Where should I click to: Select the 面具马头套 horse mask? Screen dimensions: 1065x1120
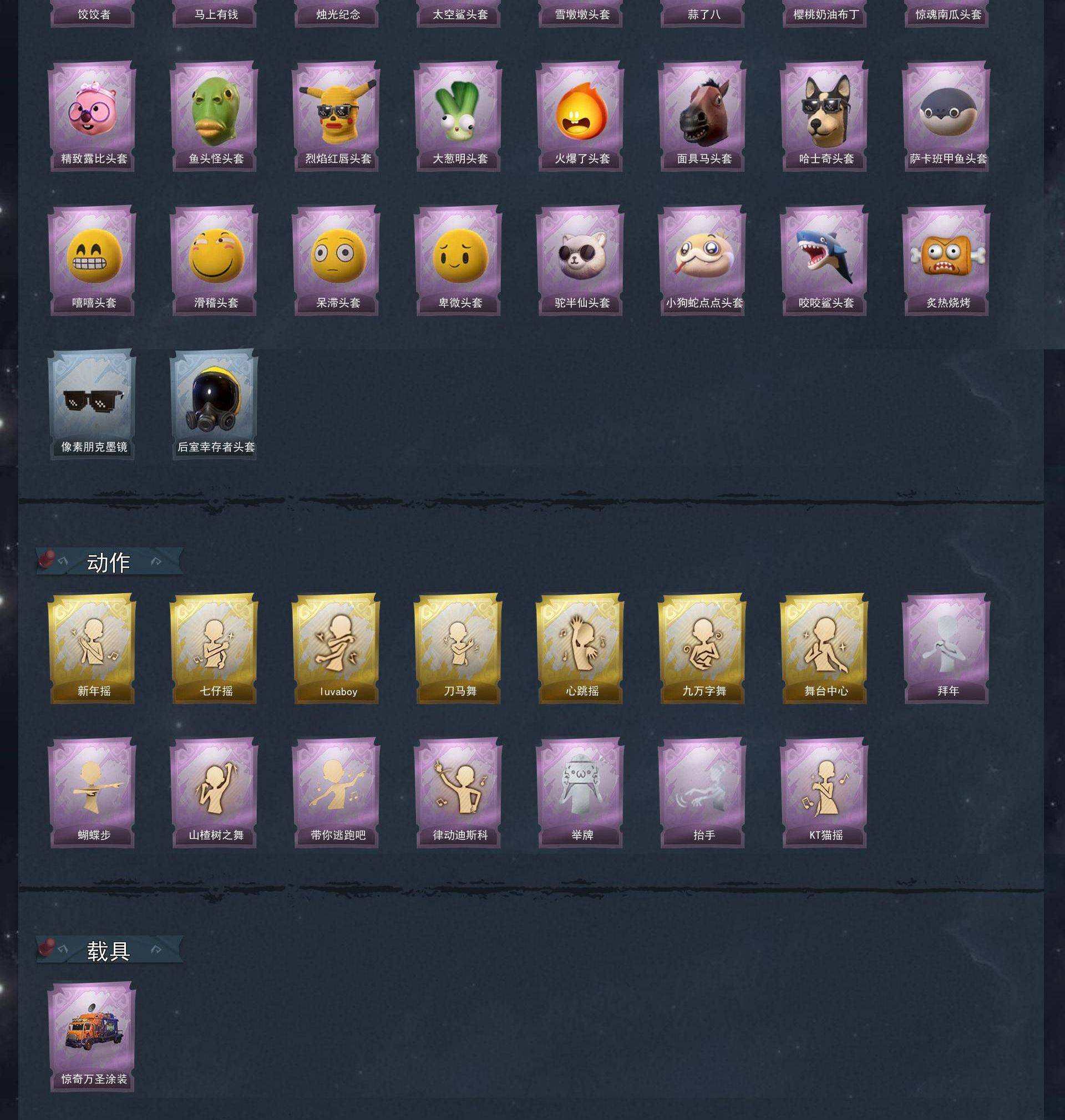click(702, 116)
